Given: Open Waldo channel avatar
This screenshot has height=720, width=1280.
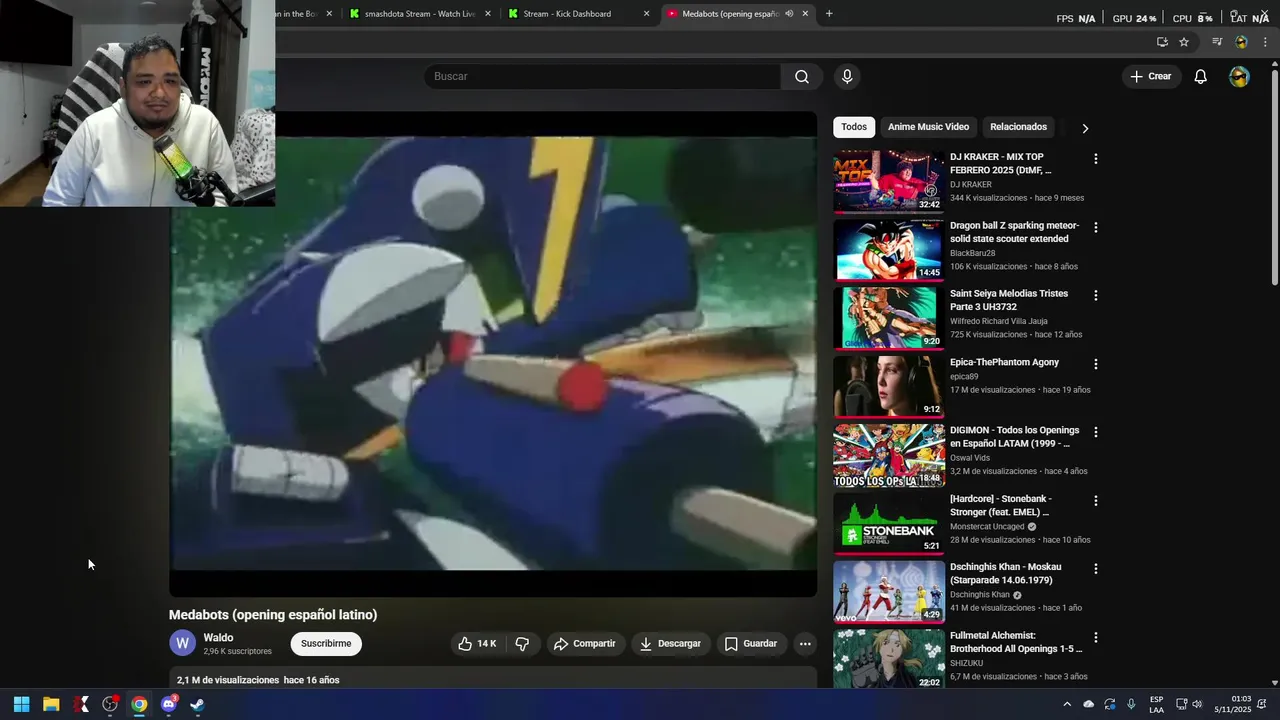Looking at the screenshot, I should [182, 643].
